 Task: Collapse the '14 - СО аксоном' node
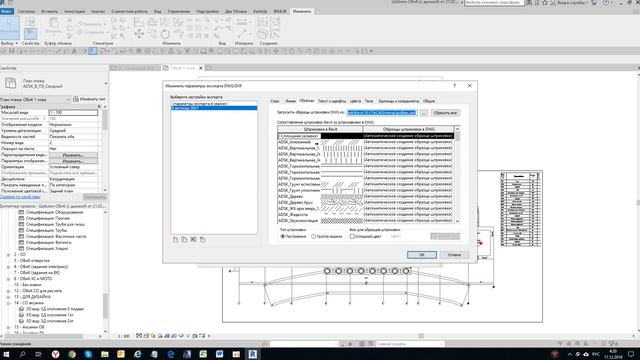click(x=8, y=303)
